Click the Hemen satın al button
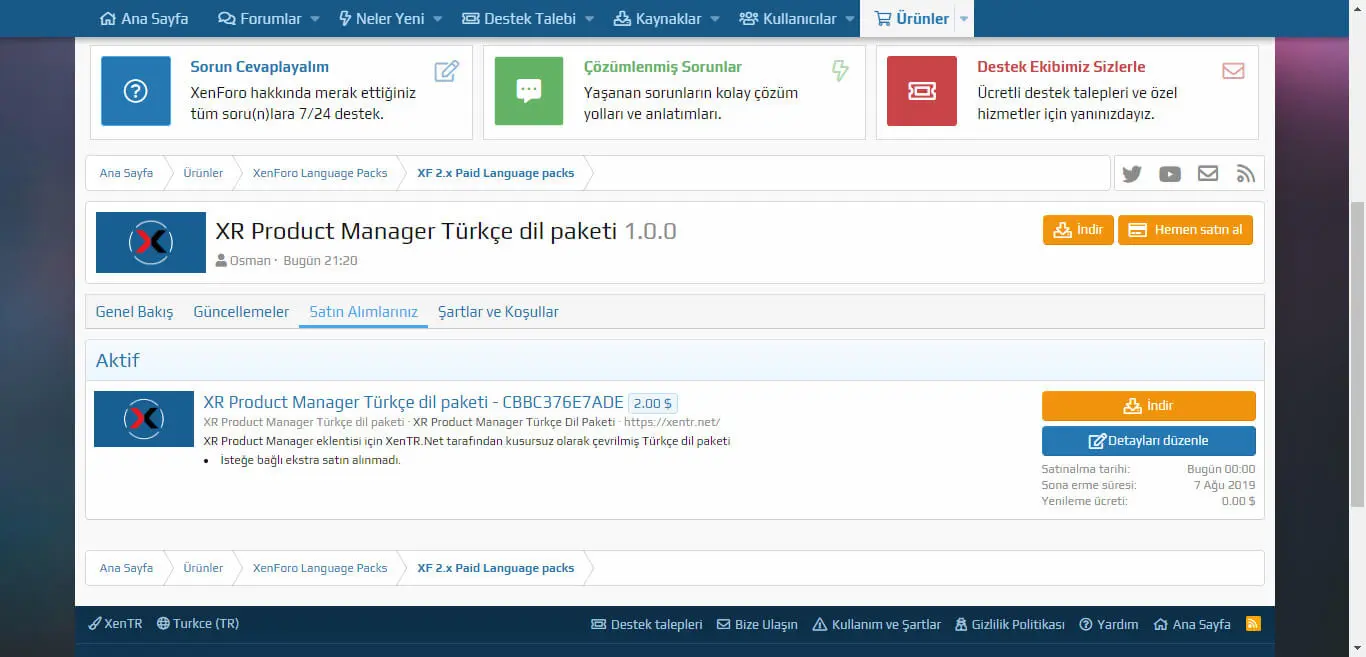This screenshot has height=657, width=1366. coord(1185,230)
